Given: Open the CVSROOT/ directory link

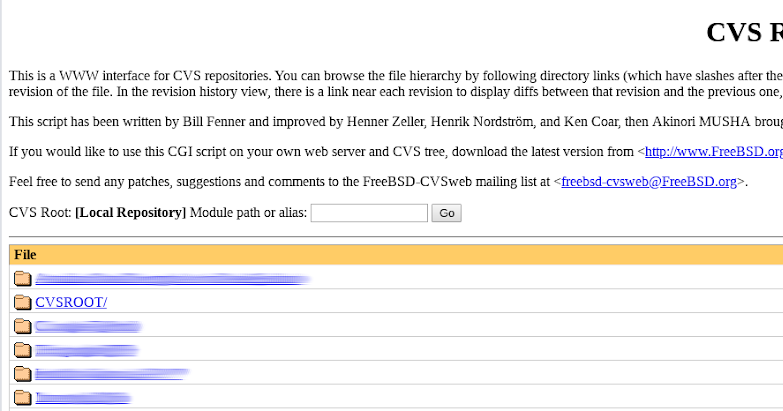Looking at the screenshot, I should point(71,302).
